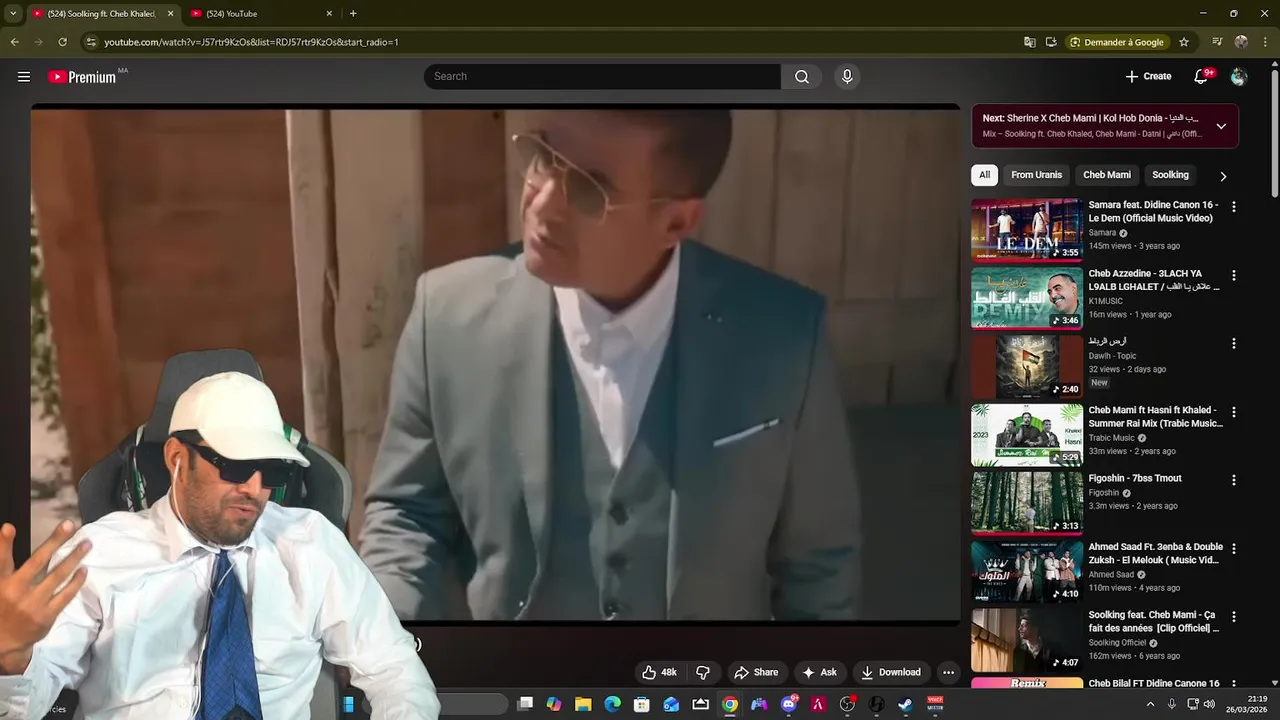1280x720 pixels.
Task: Open Chrome tab search dropdown
Action: (x=13, y=14)
